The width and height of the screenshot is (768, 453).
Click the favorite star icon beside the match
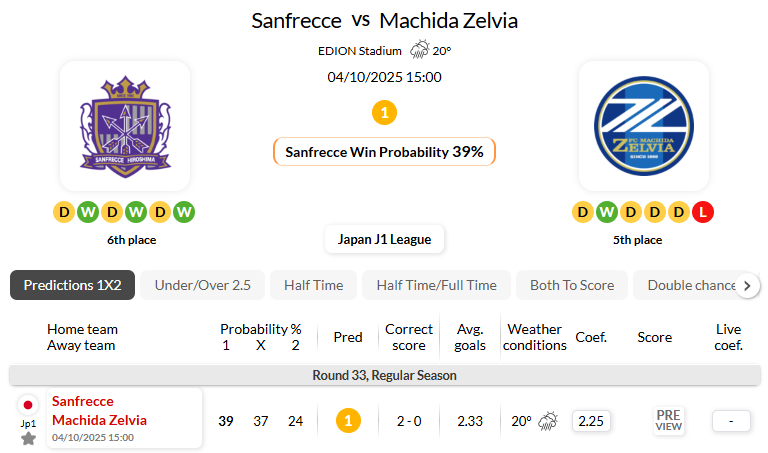coord(28,439)
